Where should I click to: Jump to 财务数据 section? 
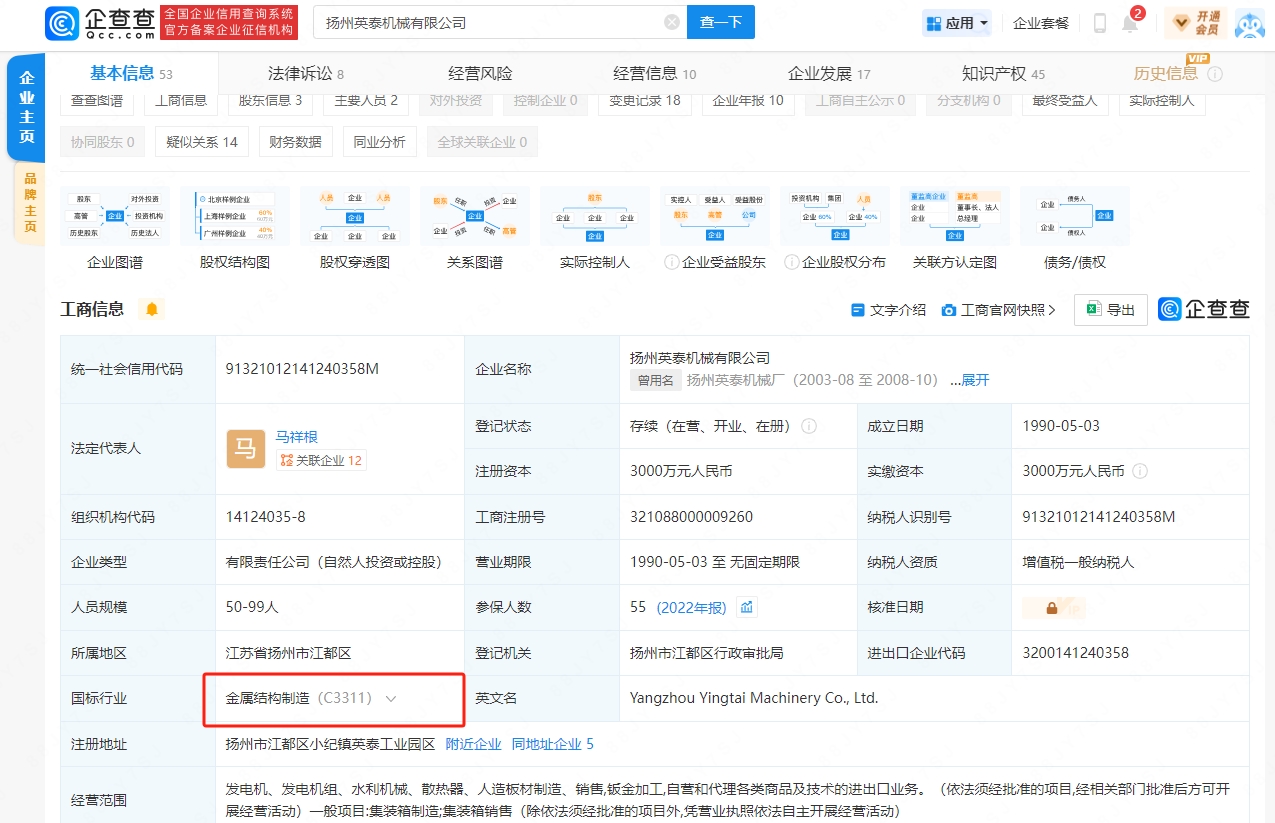[295, 142]
